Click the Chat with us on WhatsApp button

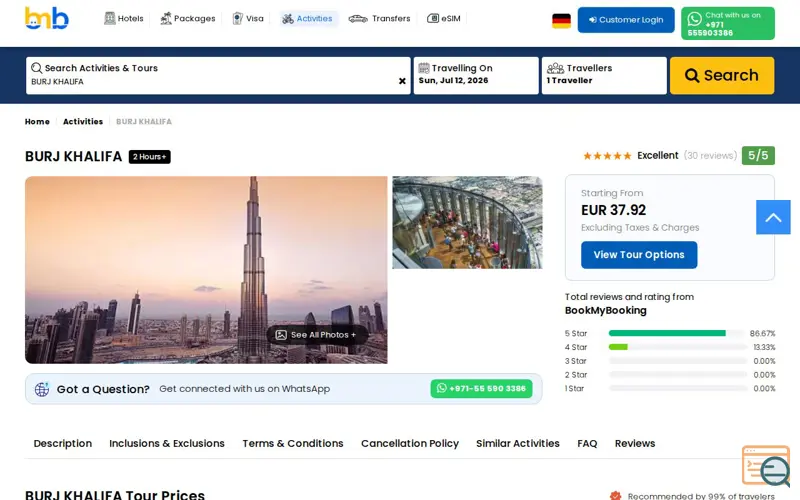coord(728,23)
